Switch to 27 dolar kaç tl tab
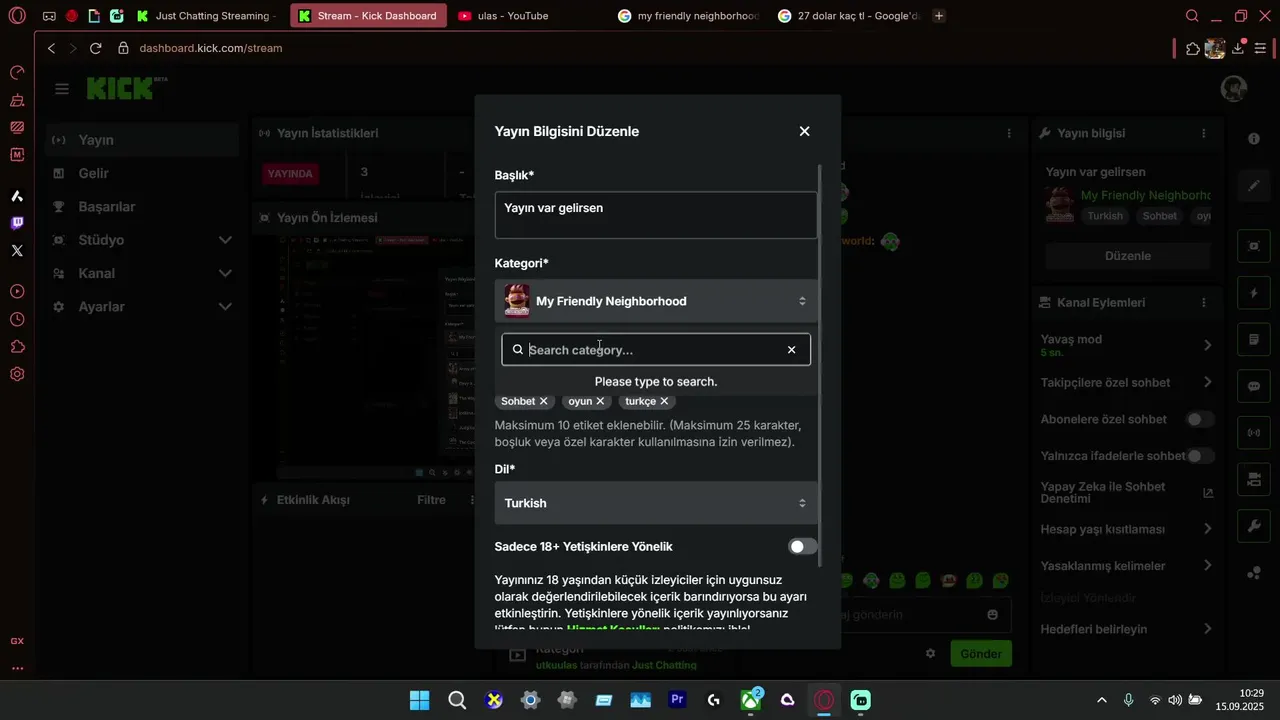 (x=849, y=16)
